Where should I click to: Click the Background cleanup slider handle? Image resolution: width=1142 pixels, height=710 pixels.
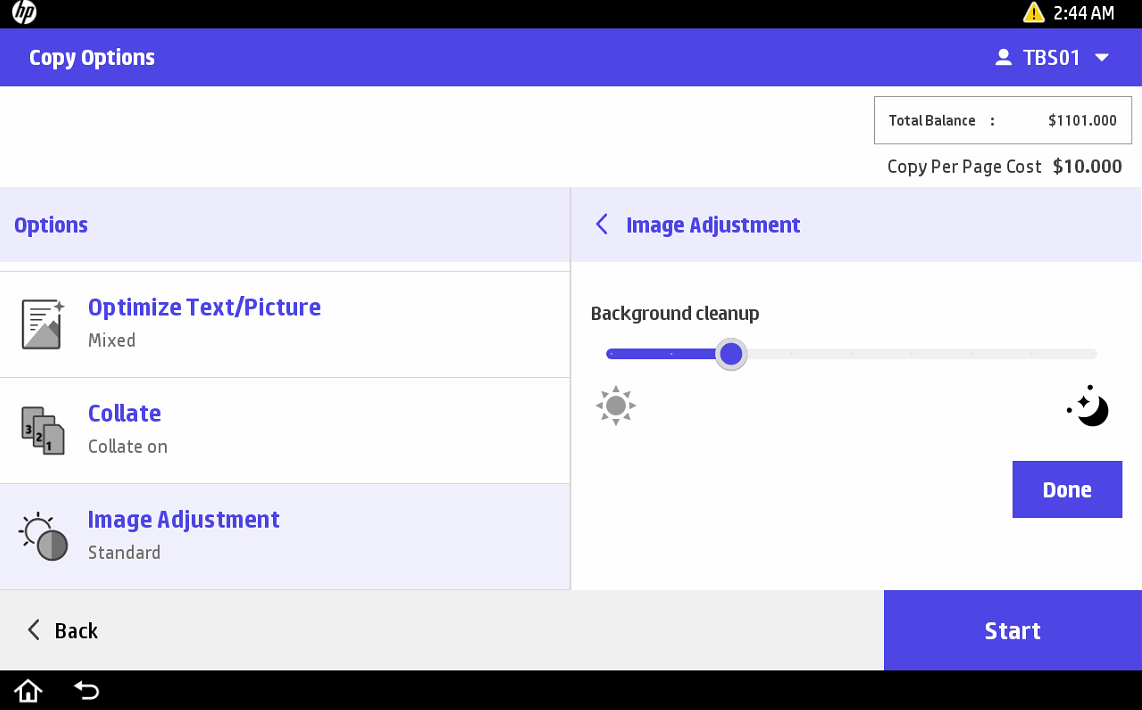[x=731, y=354]
